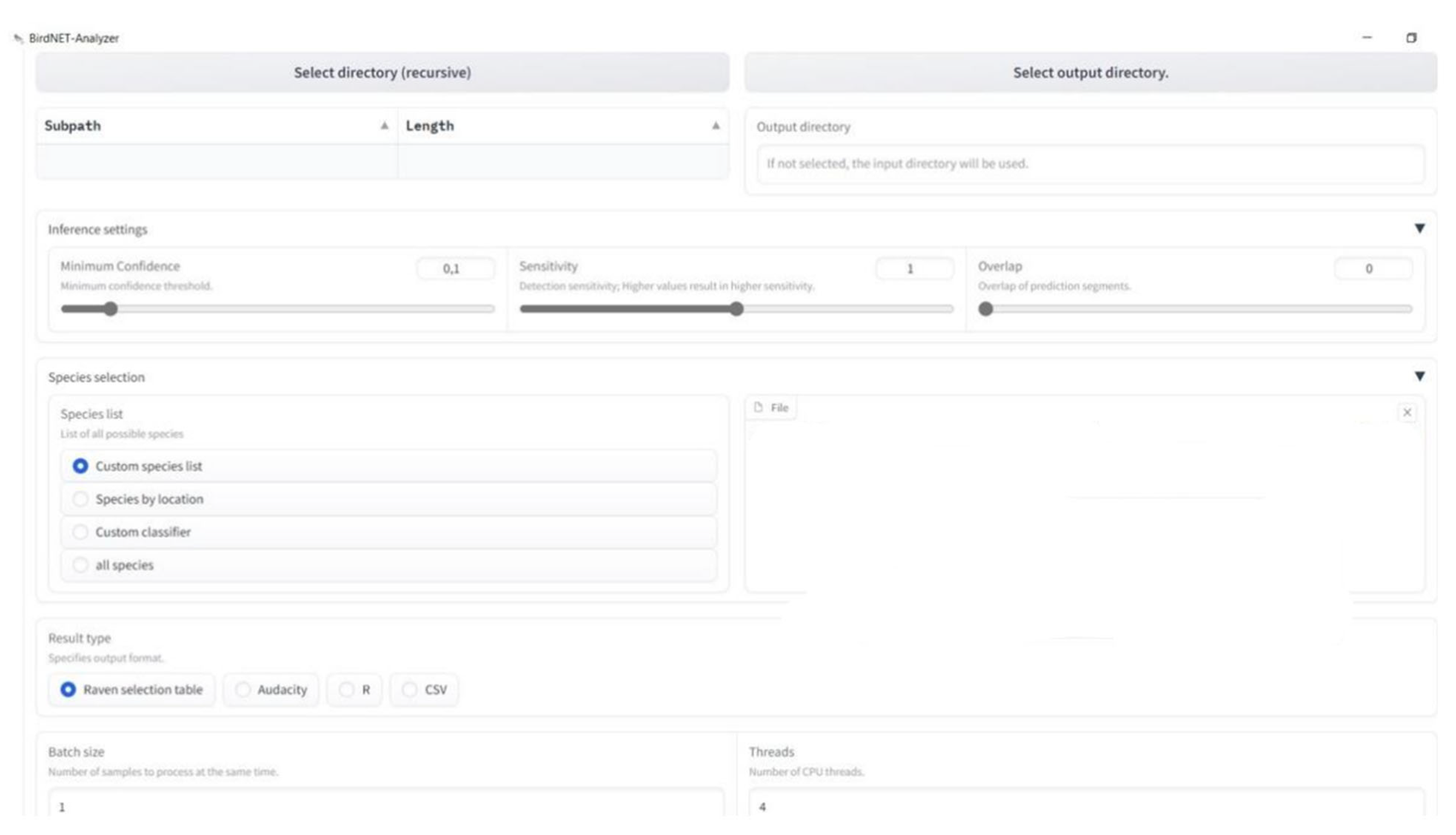Collapse the Species selection section
The width and height of the screenshot is (1456, 835).
click(1419, 377)
